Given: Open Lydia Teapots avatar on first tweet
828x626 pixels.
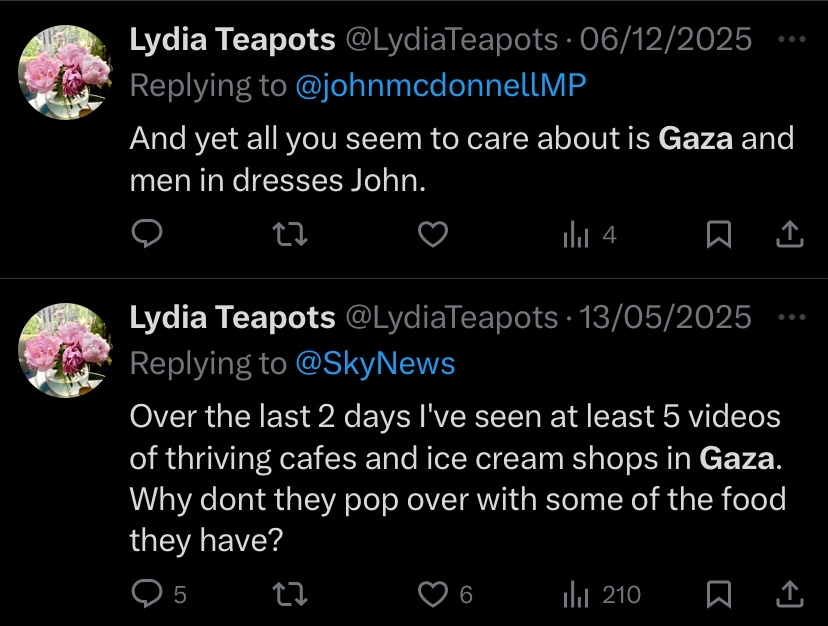Looking at the screenshot, I should [x=65, y=72].
